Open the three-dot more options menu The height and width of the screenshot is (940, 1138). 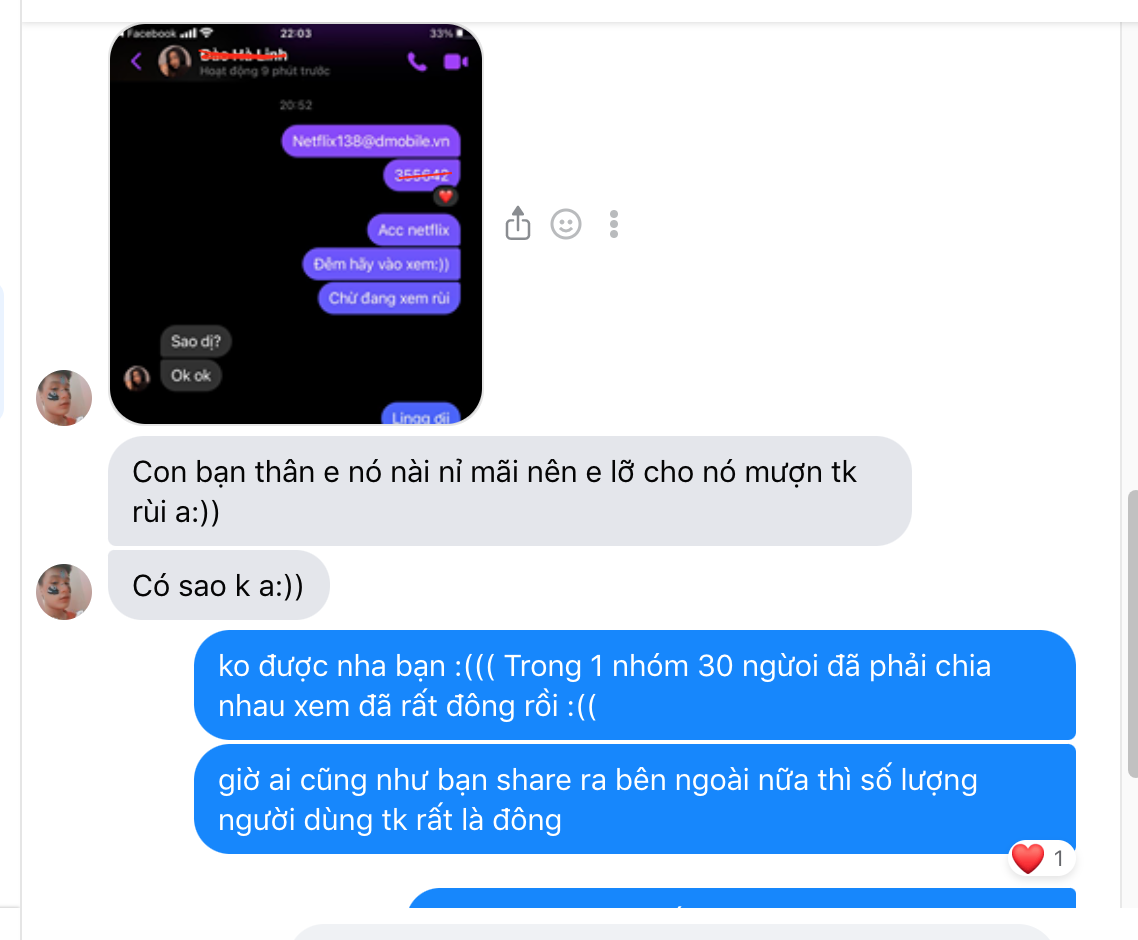pyautogui.click(x=614, y=224)
